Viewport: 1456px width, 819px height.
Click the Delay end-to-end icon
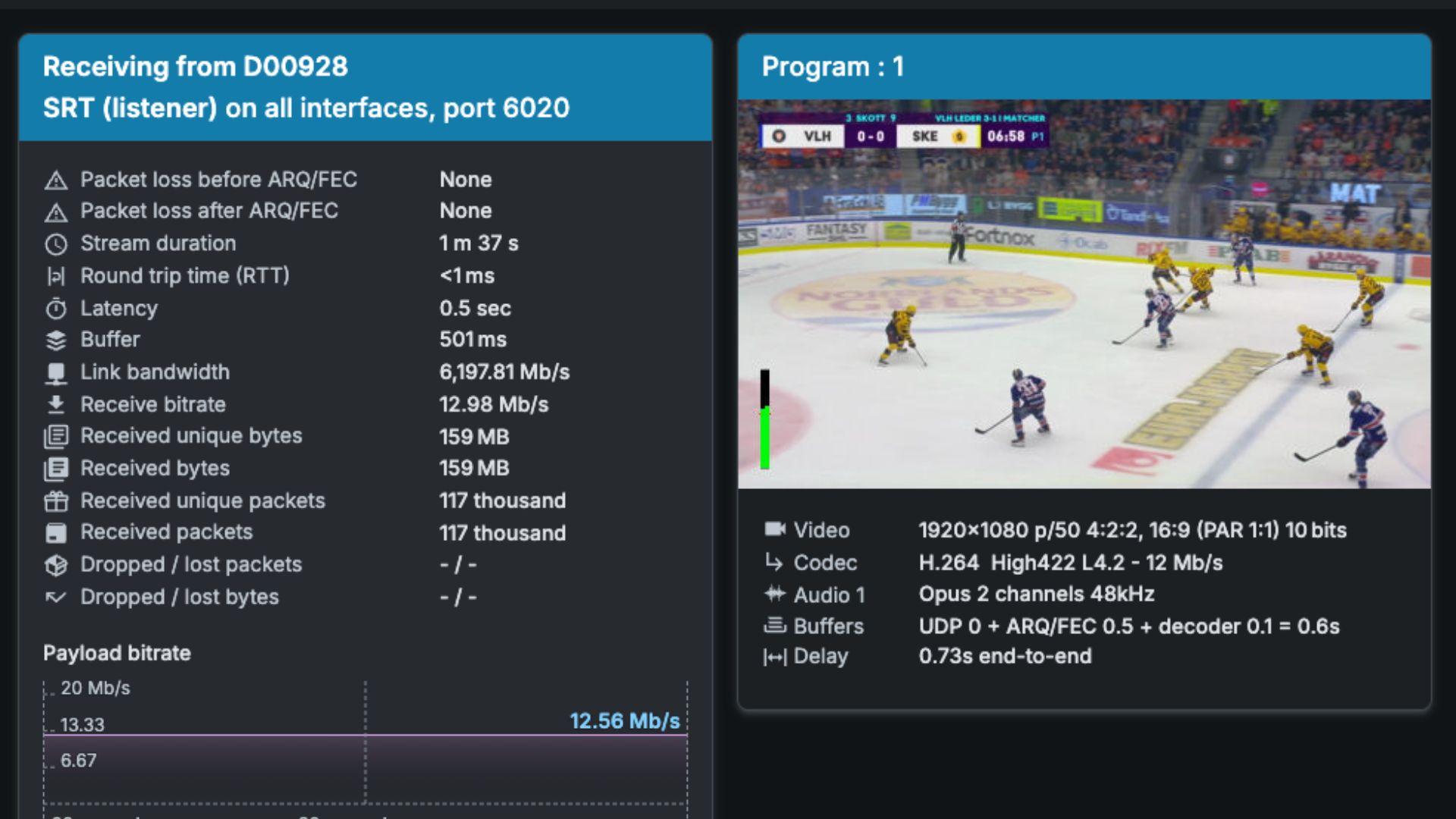tap(774, 657)
